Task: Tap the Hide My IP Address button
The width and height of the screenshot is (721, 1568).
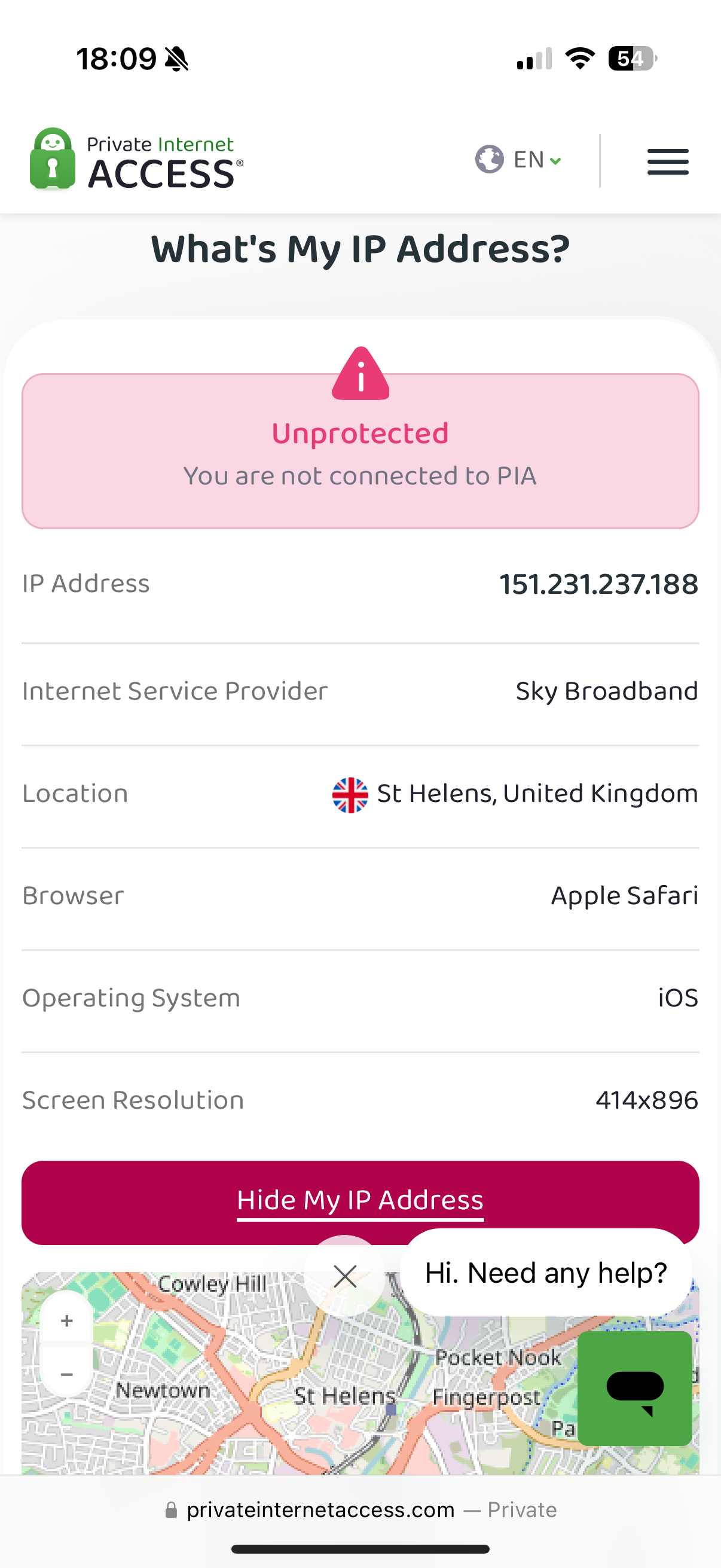Action: point(360,1201)
